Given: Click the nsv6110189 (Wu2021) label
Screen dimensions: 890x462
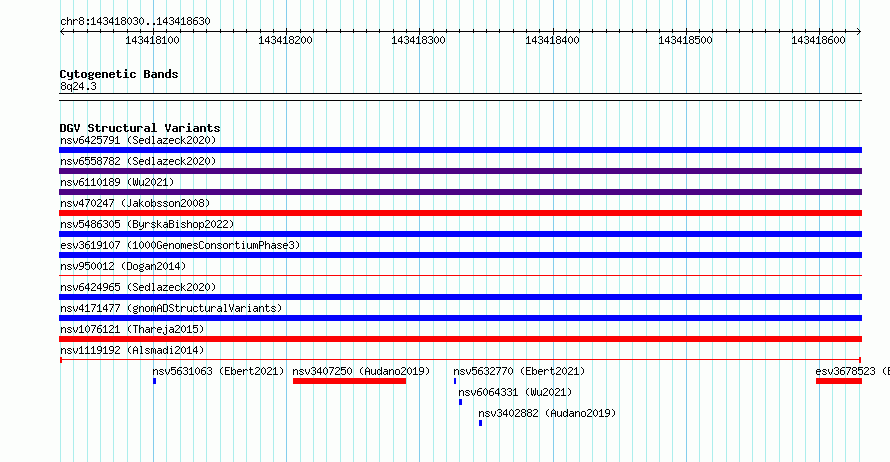Looking at the screenshot, I should [117, 182].
